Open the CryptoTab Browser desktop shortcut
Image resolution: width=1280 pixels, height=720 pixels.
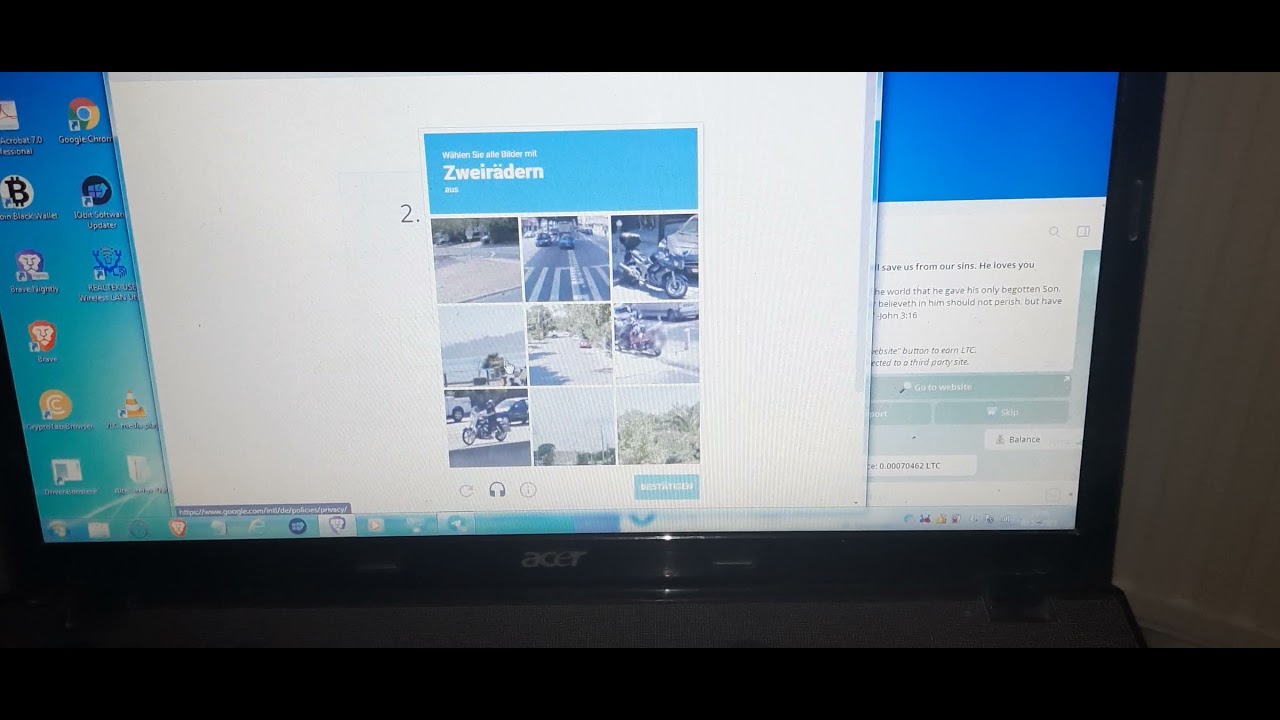coord(56,410)
